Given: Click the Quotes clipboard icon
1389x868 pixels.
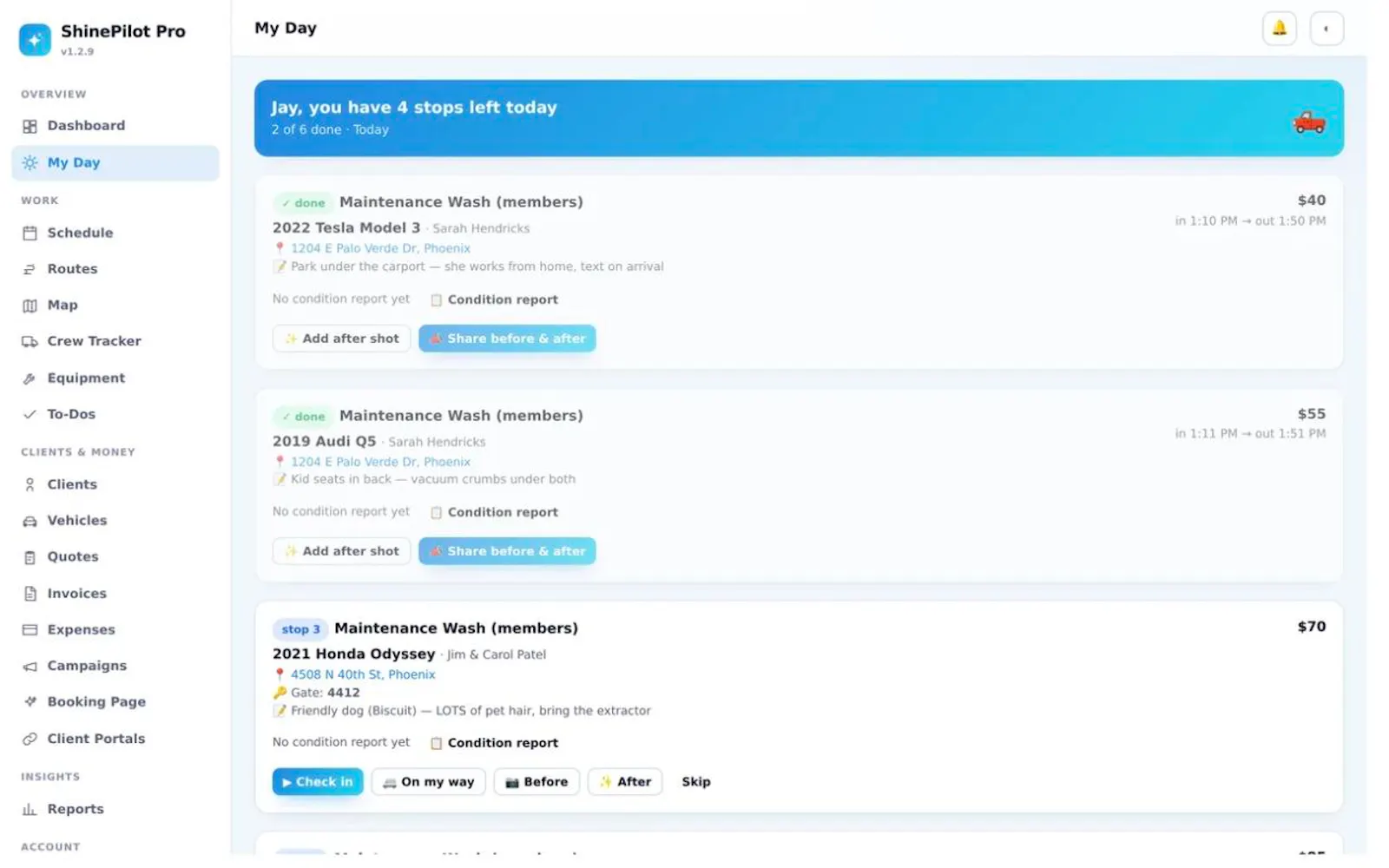Looking at the screenshot, I should tap(30, 557).
